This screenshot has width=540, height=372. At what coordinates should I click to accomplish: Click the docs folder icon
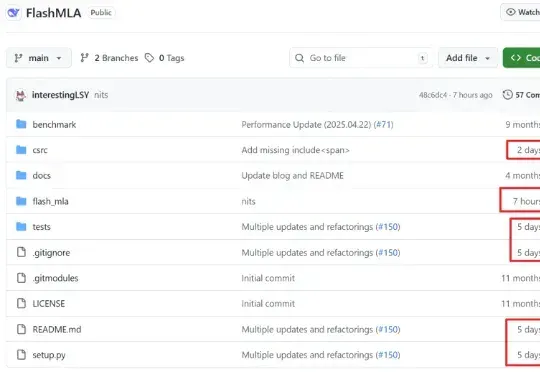[x=21, y=175]
